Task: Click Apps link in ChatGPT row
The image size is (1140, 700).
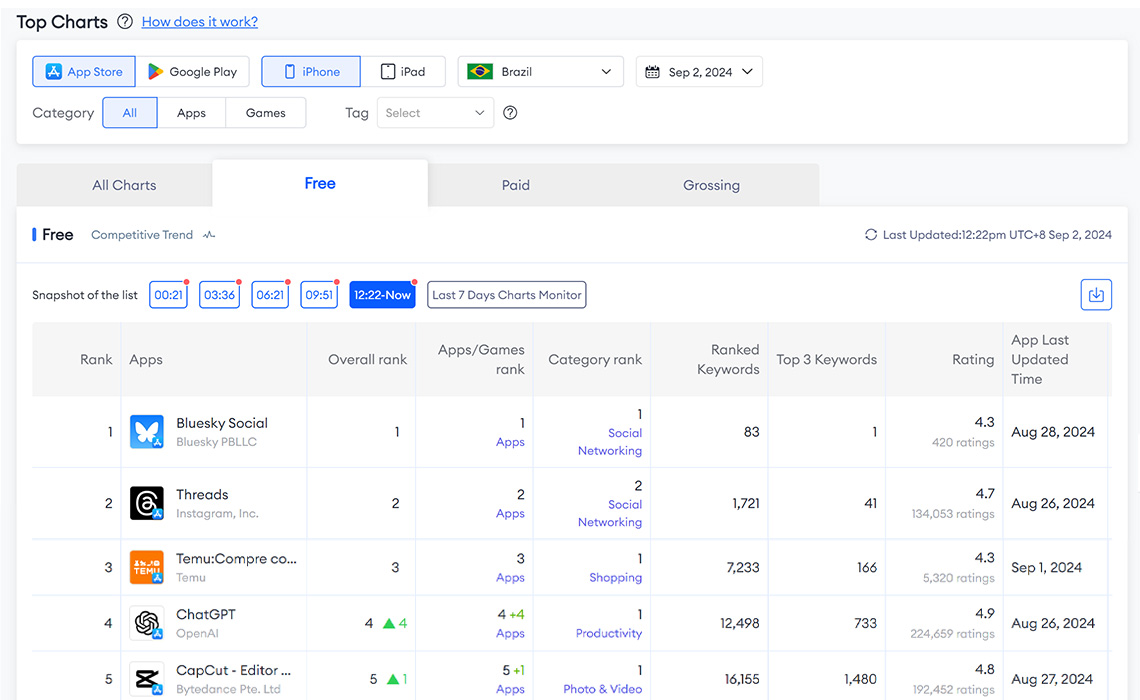Action: (x=510, y=633)
